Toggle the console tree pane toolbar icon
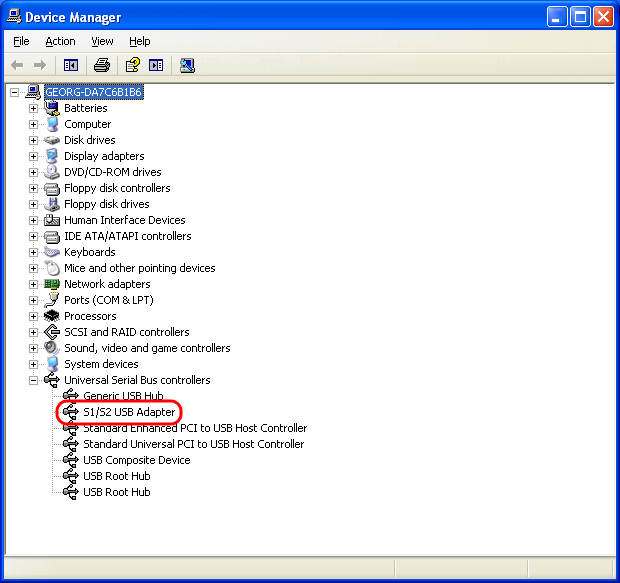The width and height of the screenshot is (620, 583). pyautogui.click(x=71, y=65)
